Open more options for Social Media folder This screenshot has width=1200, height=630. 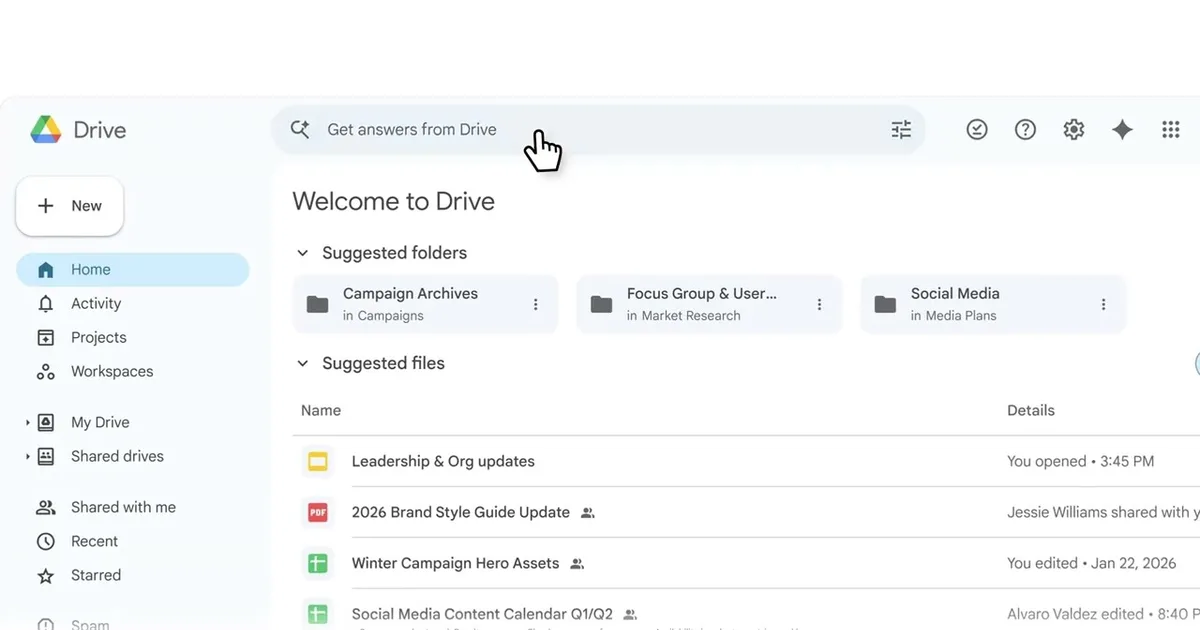coord(1103,304)
